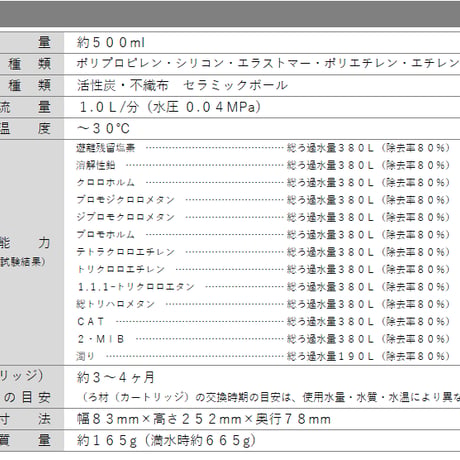
Task: Select the dimensions 幅83mm×高さ252mm×奥行78mm
Action: (x=204, y=419)
